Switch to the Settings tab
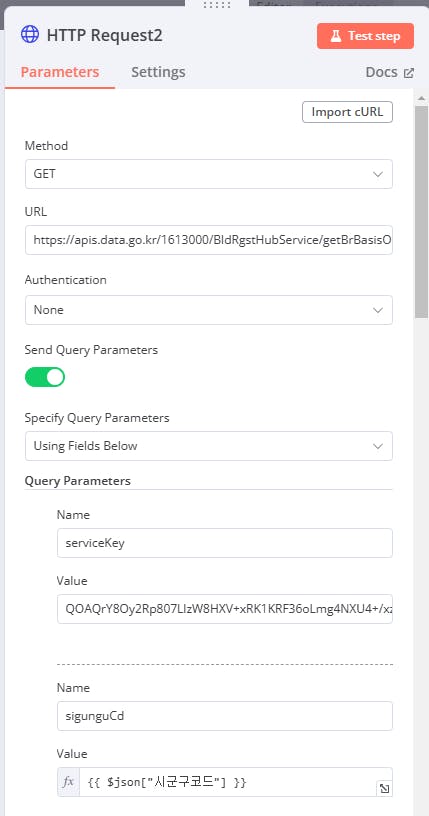Viewport: 429px width, 816px height. pos(158,72)
